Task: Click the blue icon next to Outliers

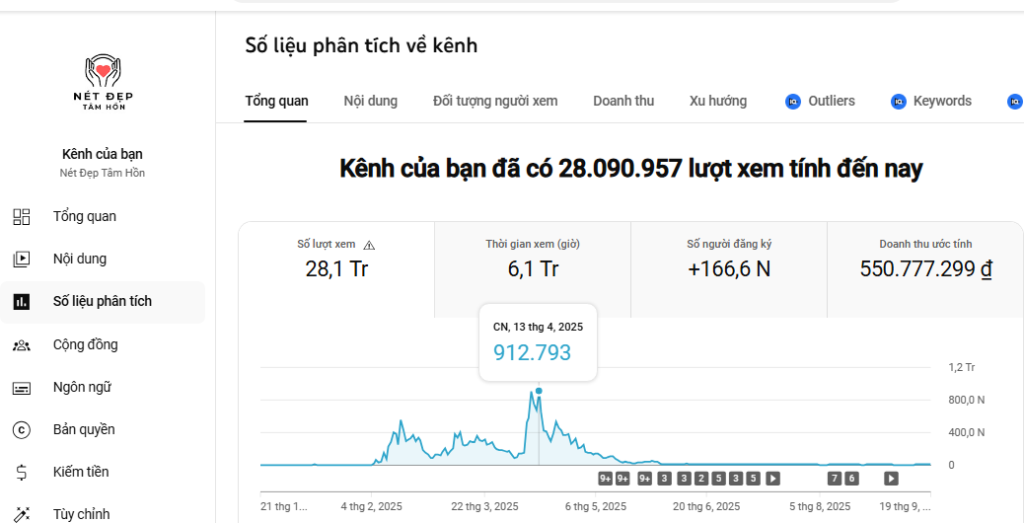Action: click(793, 101)
